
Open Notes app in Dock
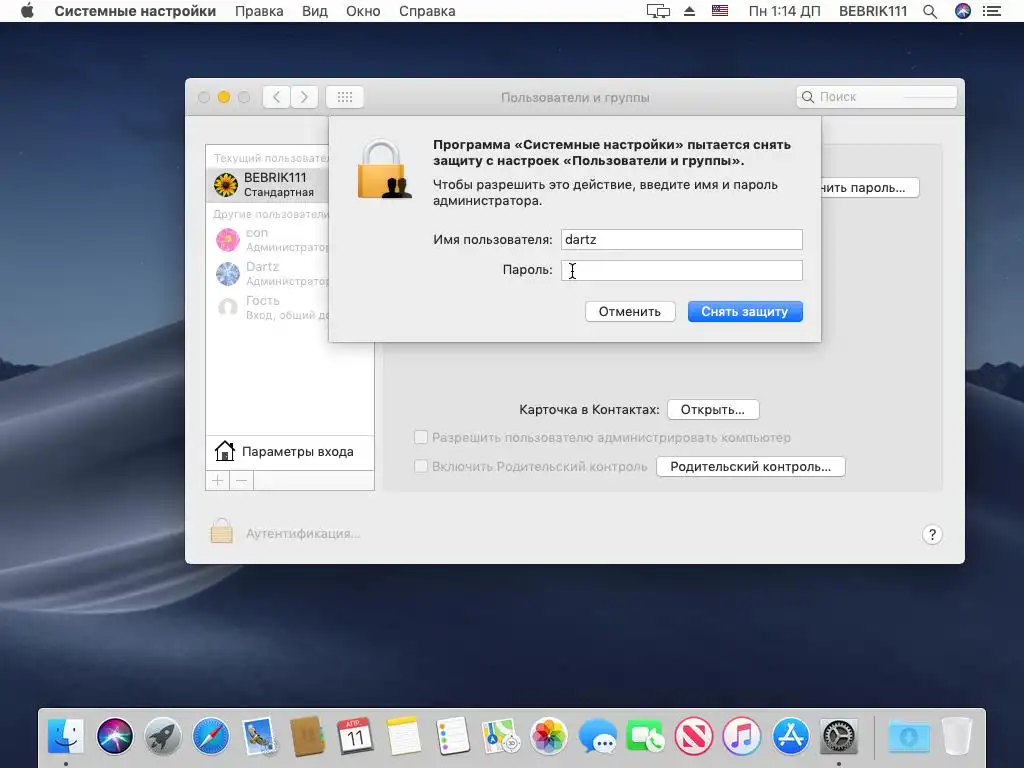pos(404,736)
